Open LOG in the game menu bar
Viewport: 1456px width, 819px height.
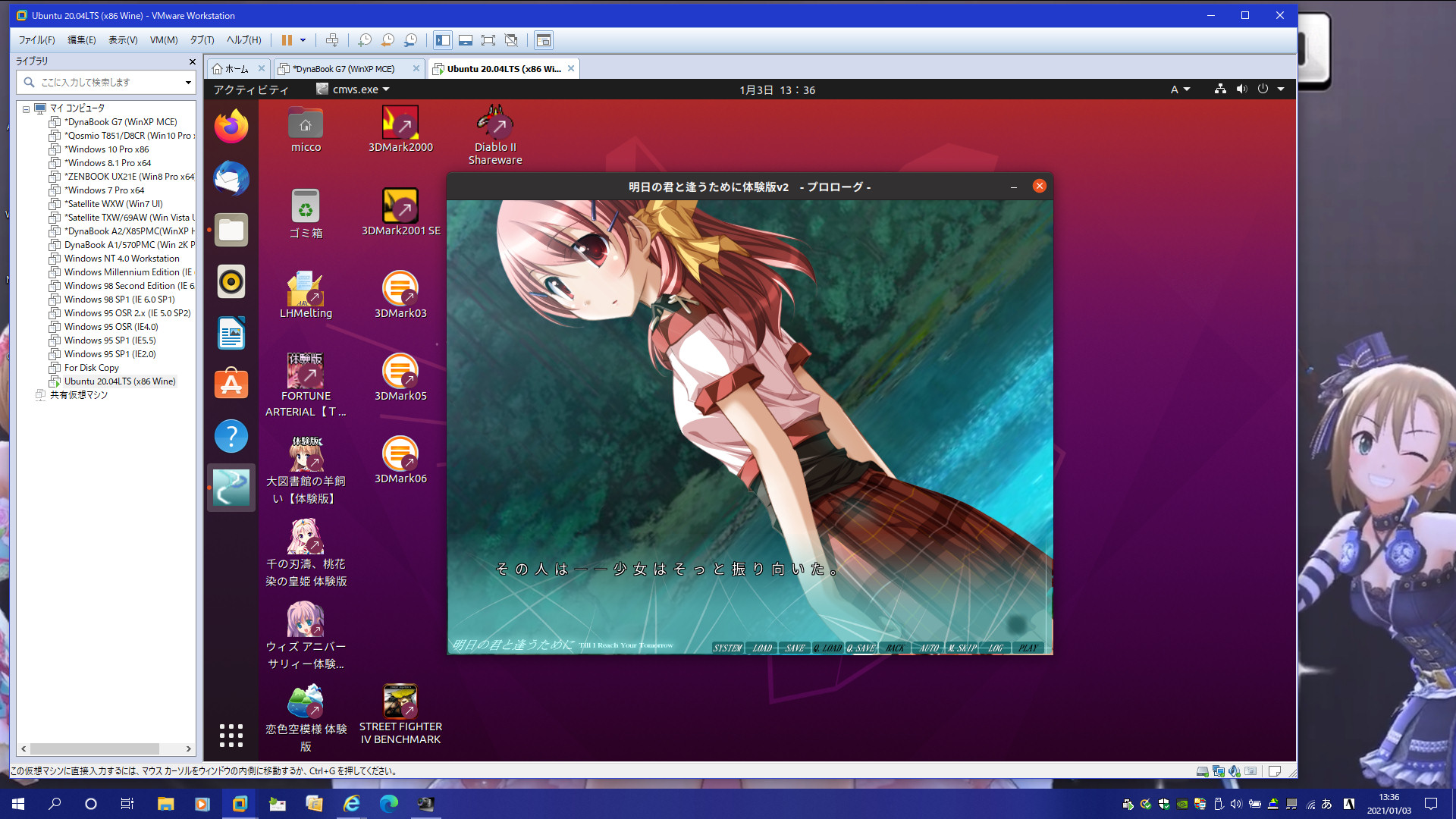pos(995,648)
